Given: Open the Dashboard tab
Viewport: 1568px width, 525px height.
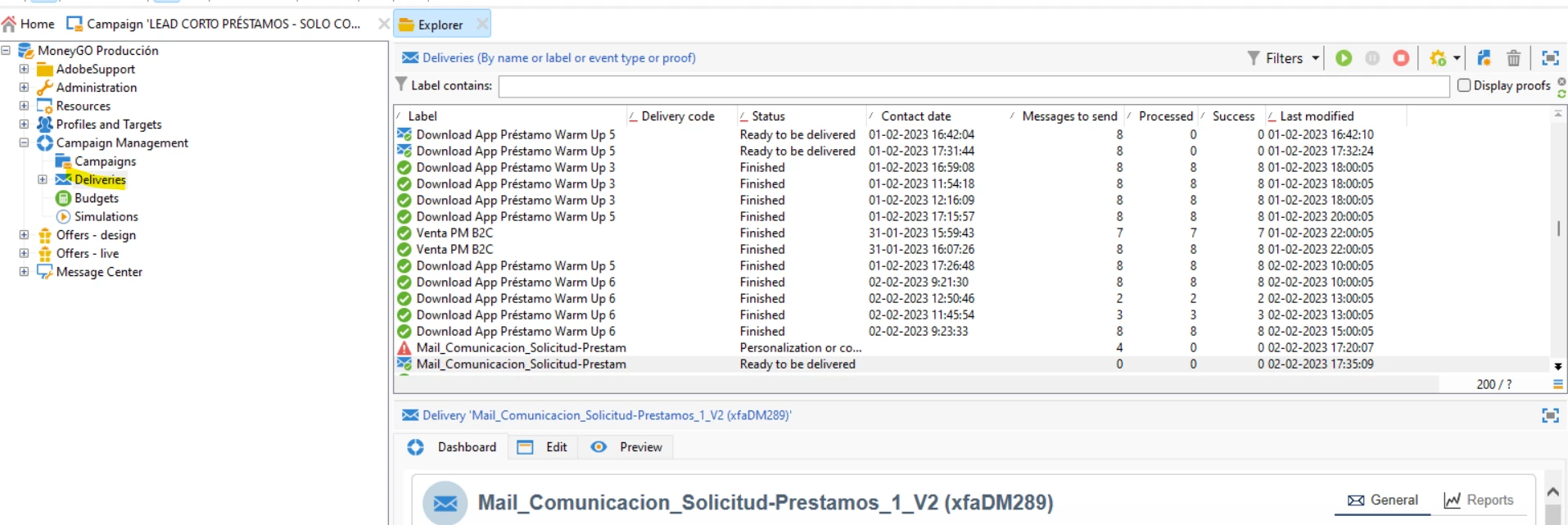Looking at the screenshot, I should pos(452,447).
